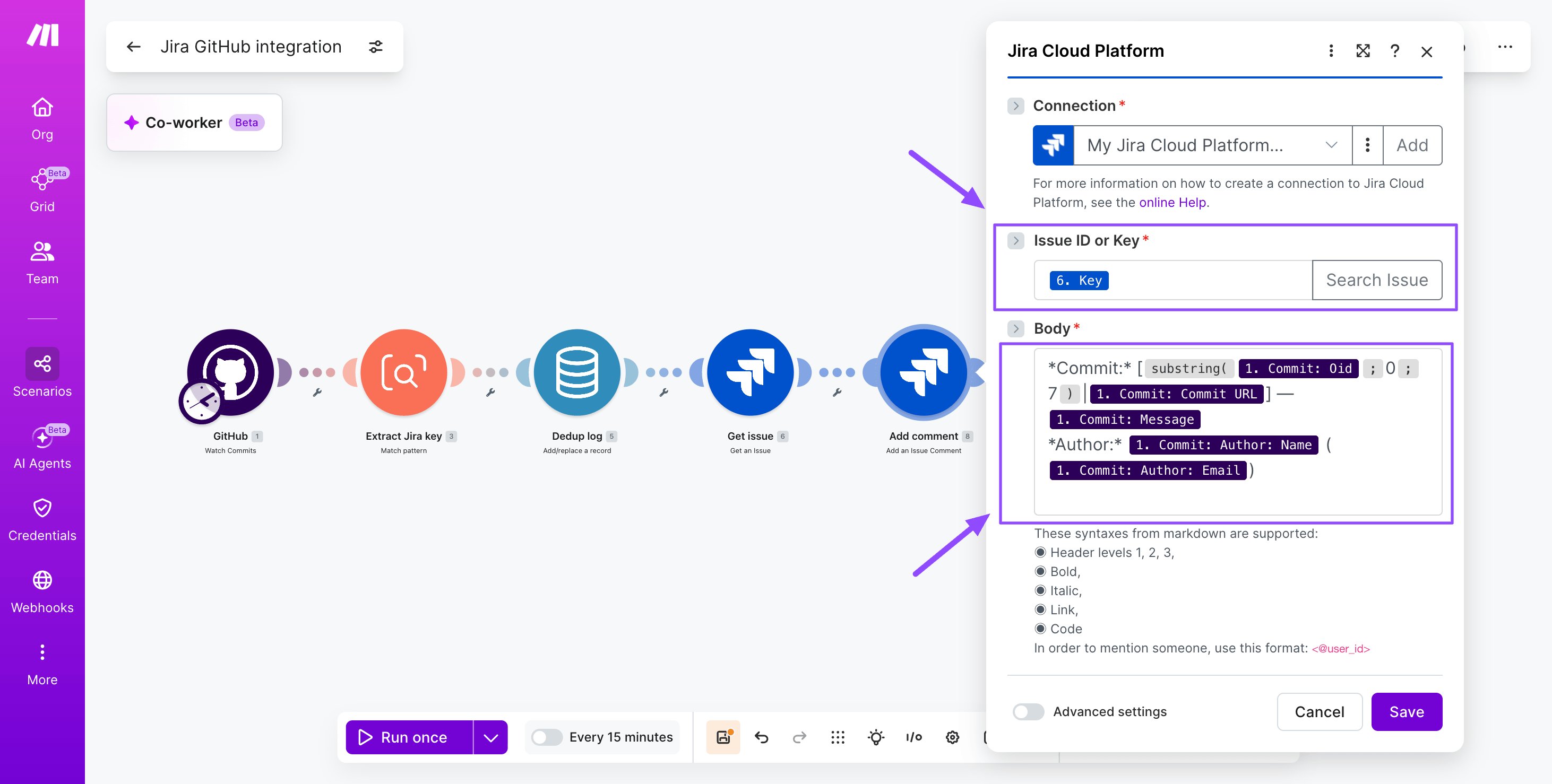This screenshot has height=784, width=1552.
Task: Click the substring( function pill
Action: 1189,368
